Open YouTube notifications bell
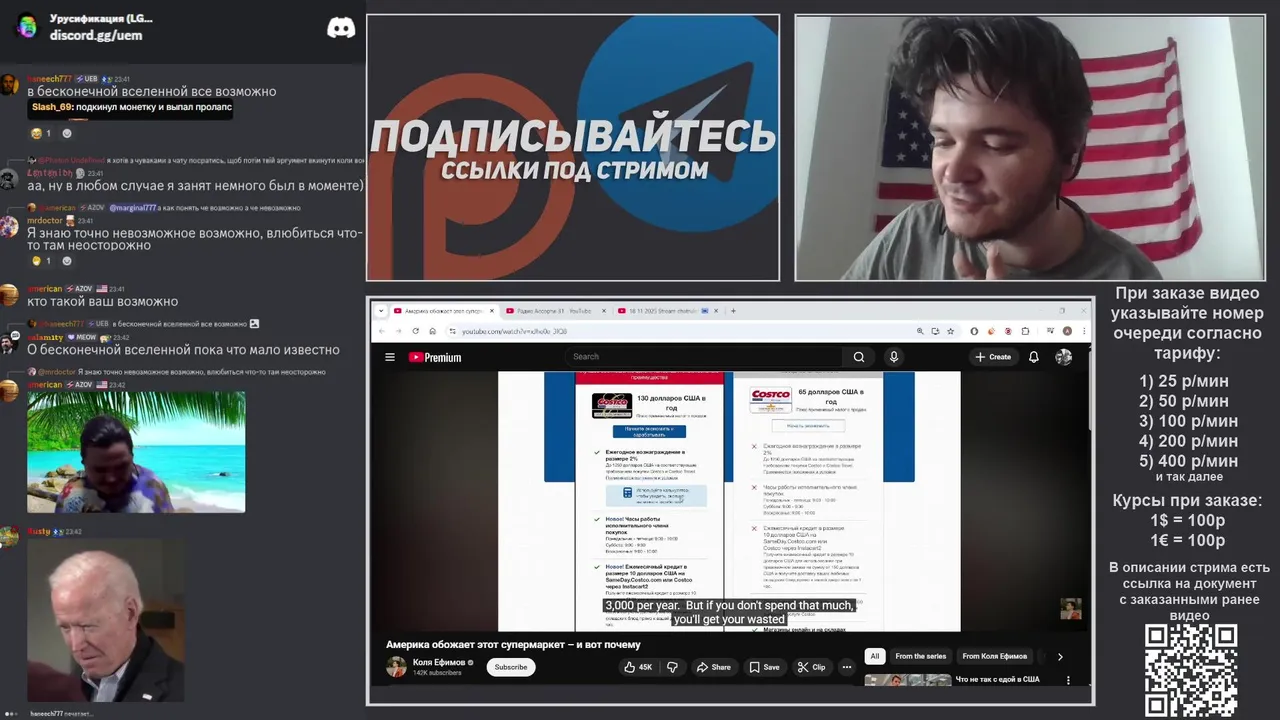1280x720 pixels. (x=1034, y=357)
